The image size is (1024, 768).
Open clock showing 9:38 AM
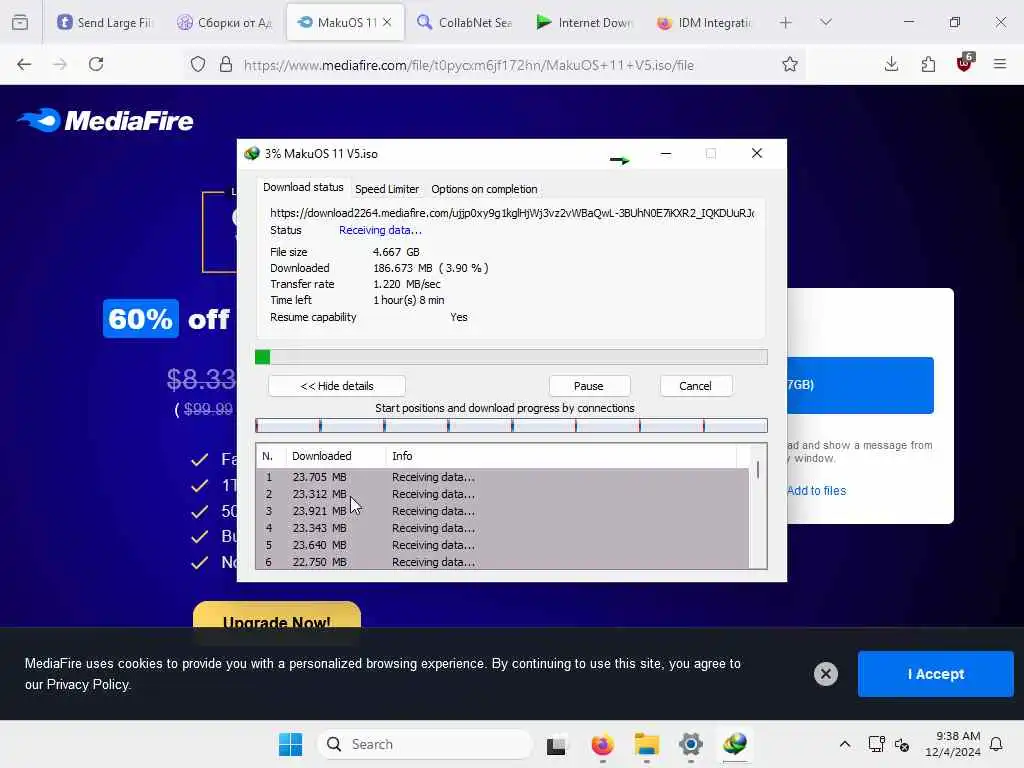[953, 744]
